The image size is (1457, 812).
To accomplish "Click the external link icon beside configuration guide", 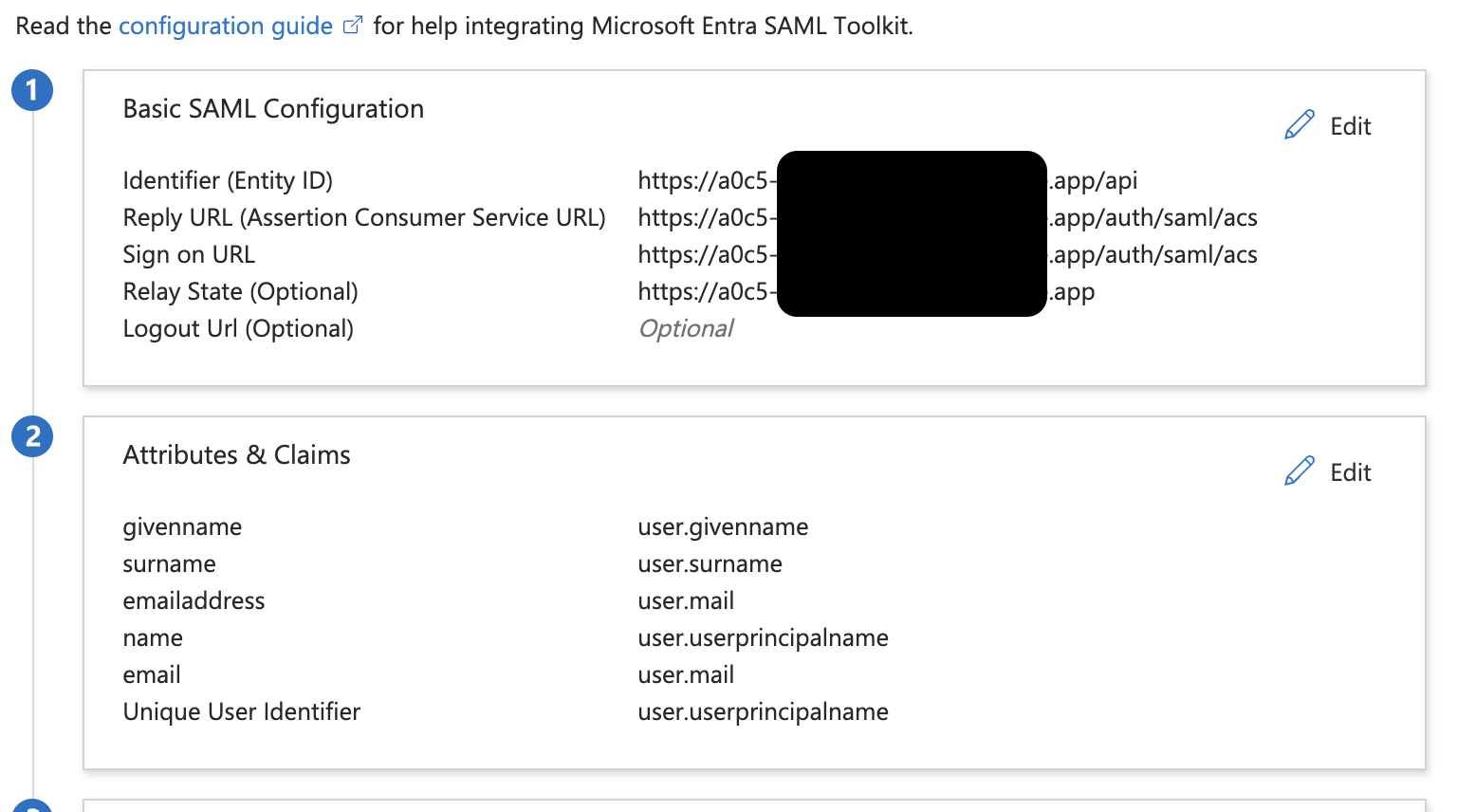I will [352, 24].
